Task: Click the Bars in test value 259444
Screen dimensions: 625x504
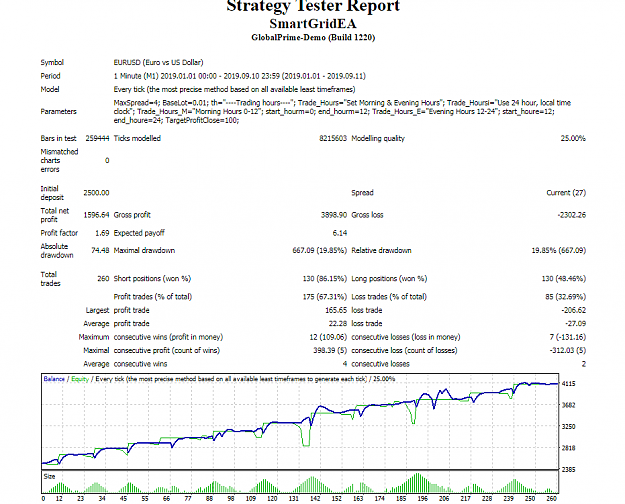Action: 97,138
